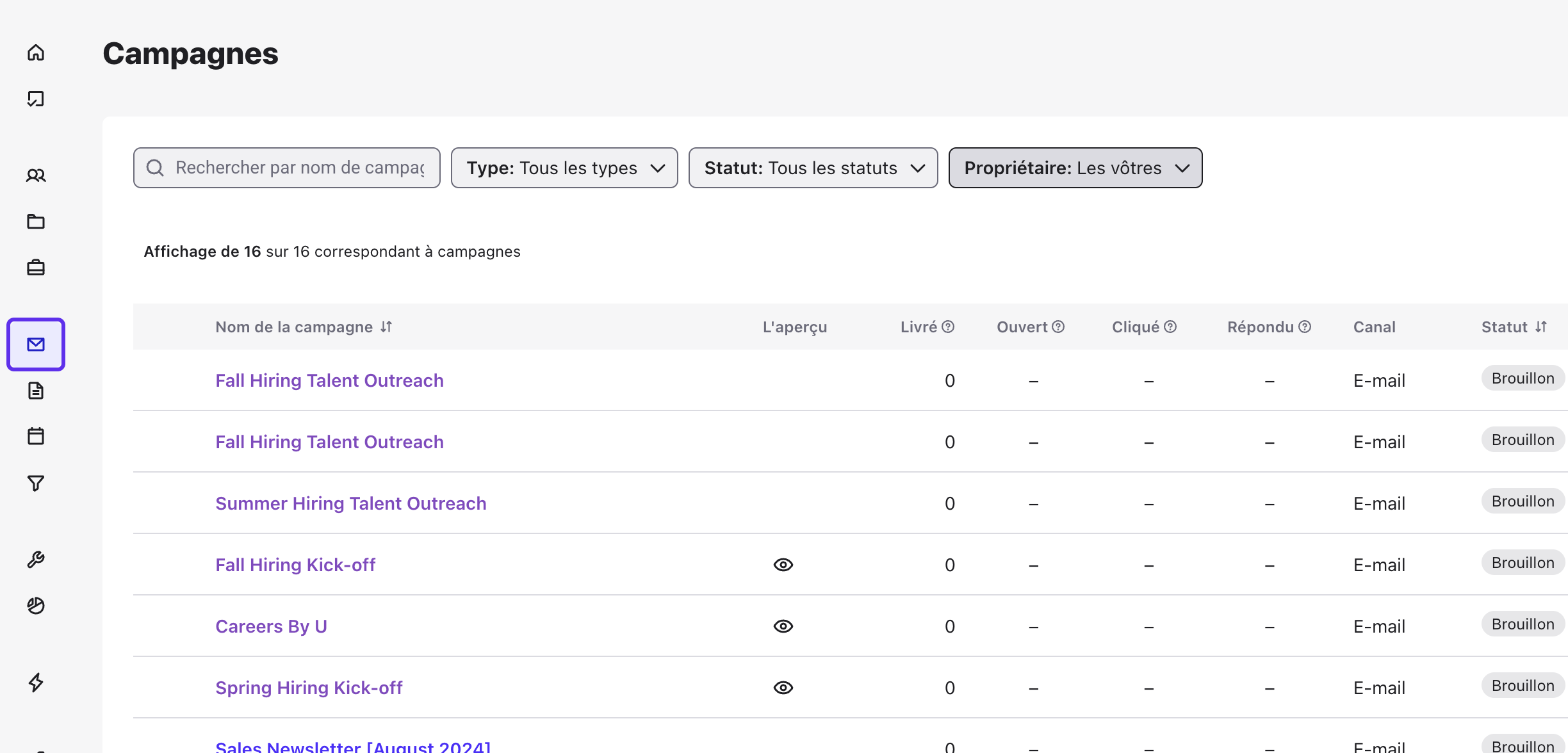1568x753 pixels.
Task: Open the briefcase jobs icon in sidebar
Action: (36, 268)
